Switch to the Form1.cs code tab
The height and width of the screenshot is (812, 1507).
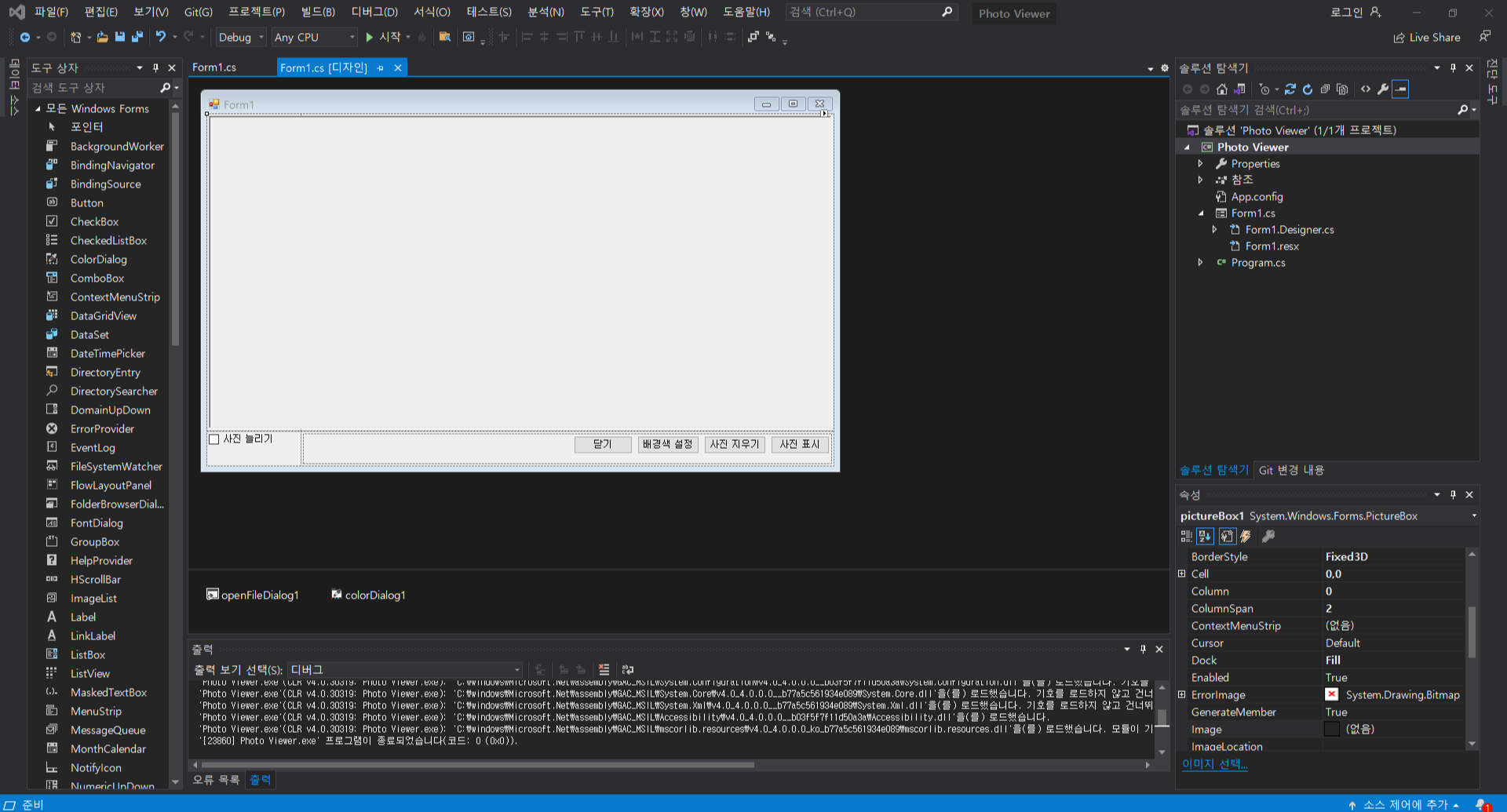(x=214, y=67)
